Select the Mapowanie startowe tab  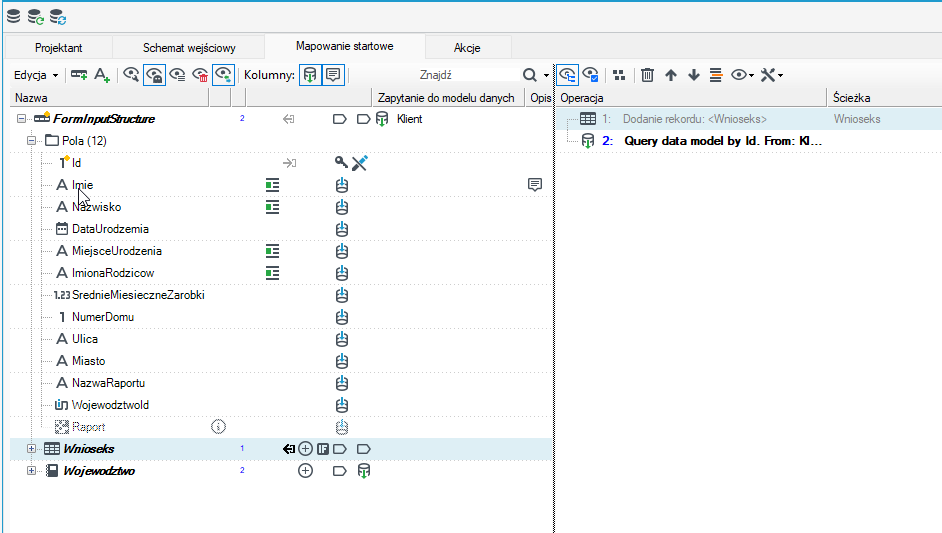pyautogui.click(x=344, y=46)
